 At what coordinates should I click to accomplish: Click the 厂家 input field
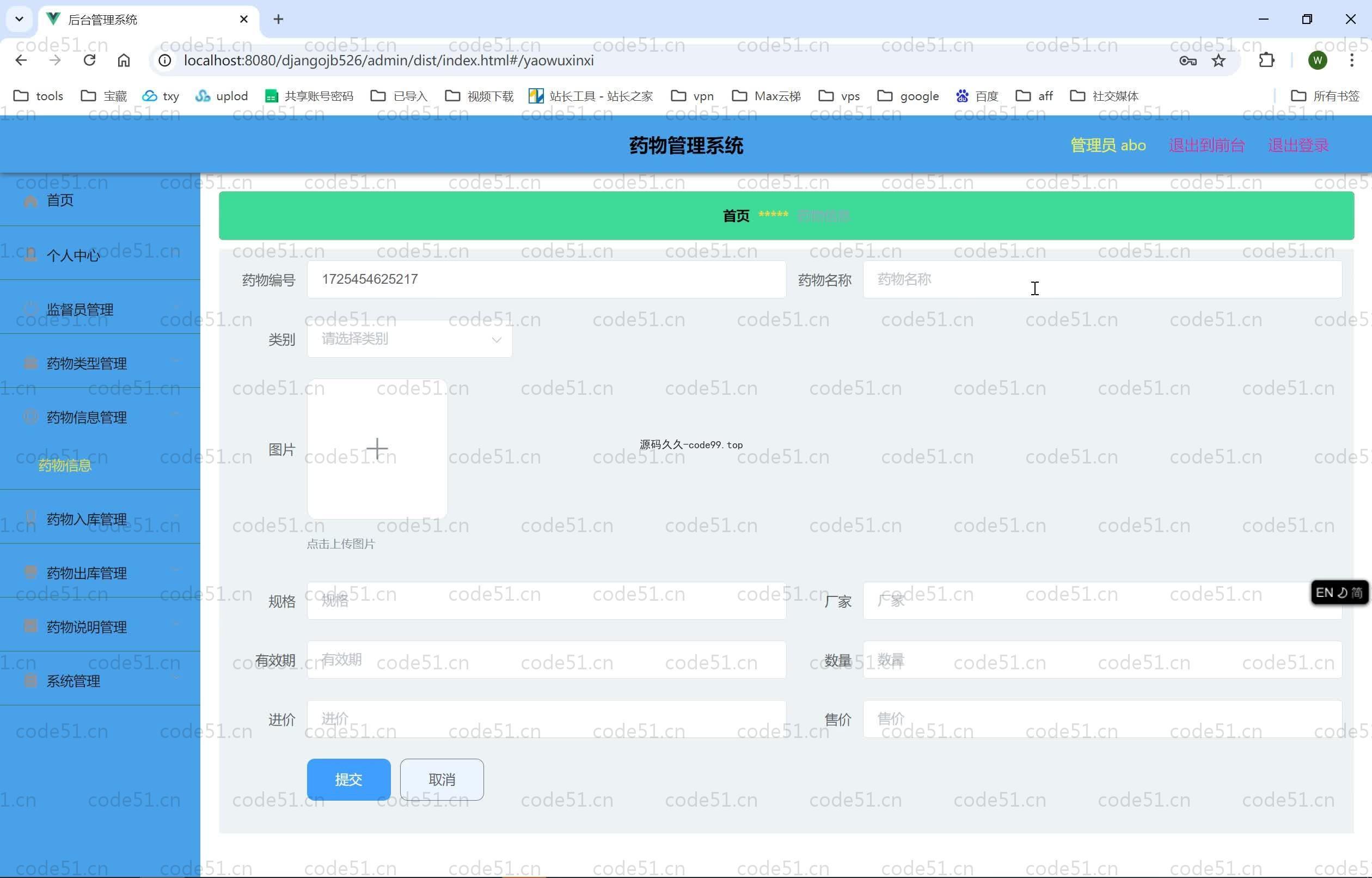[1102, 600]
